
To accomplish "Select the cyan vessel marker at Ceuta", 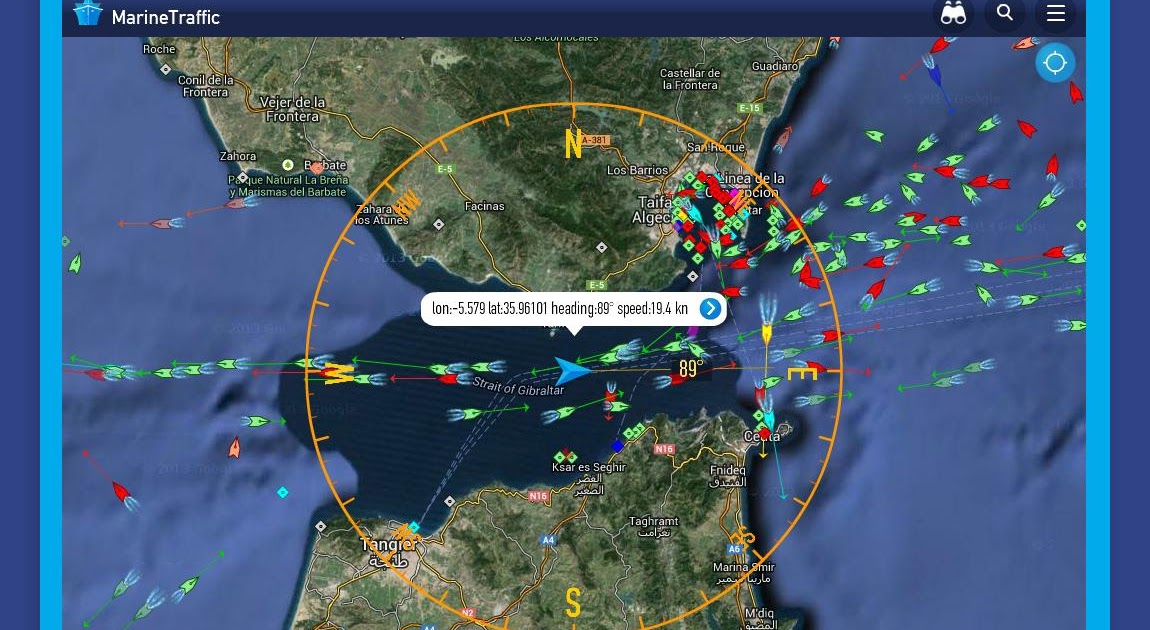I will coord(769,420).
